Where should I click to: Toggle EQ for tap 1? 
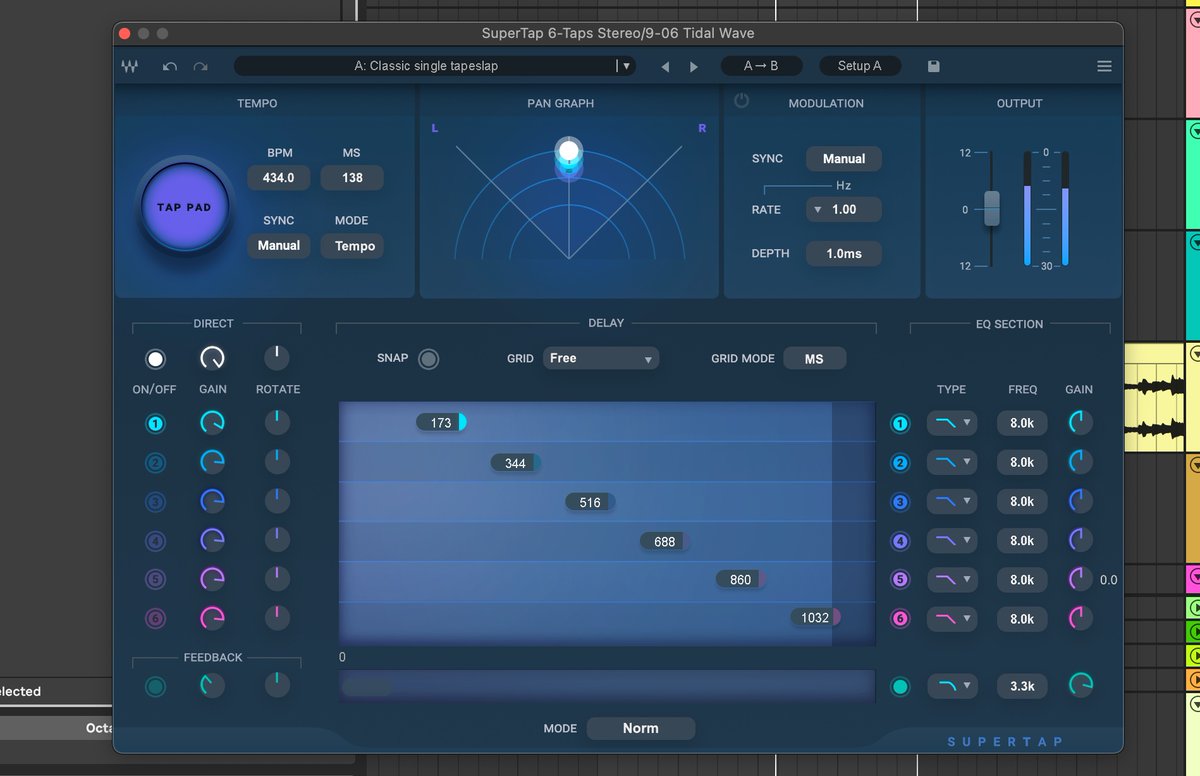point(900,424)
